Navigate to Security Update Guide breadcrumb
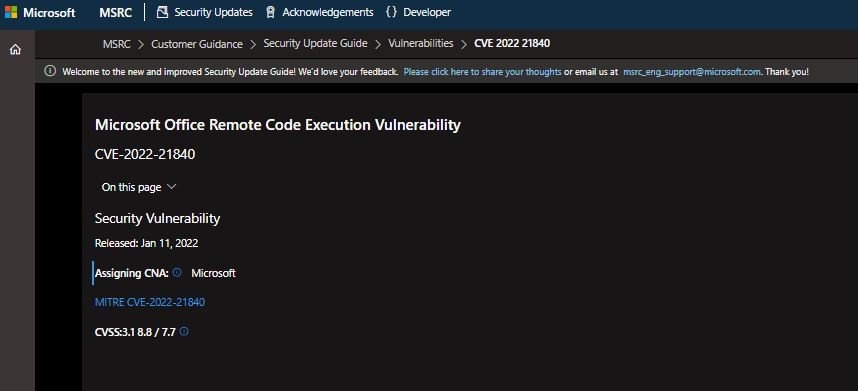The image size is (858, 391). click(316, 43)
